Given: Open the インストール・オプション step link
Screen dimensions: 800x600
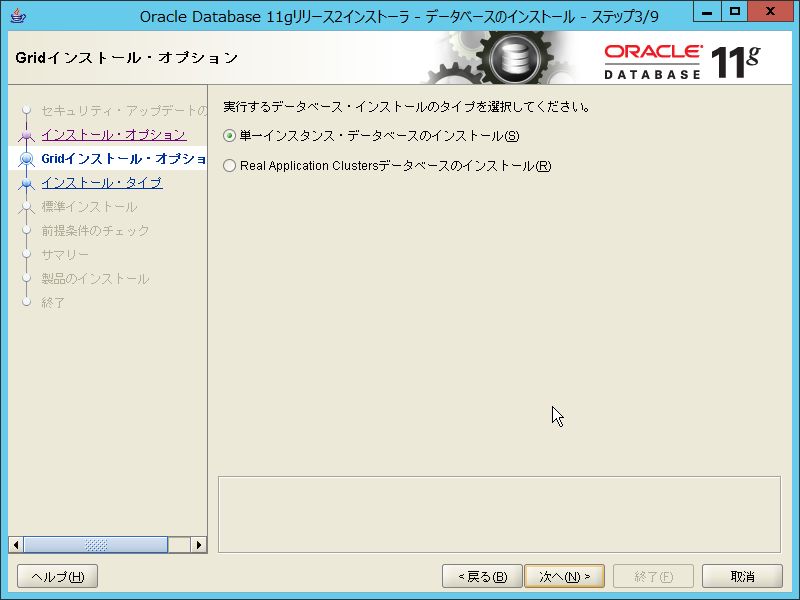Looking at the screenshot, I should pos(114,135).
